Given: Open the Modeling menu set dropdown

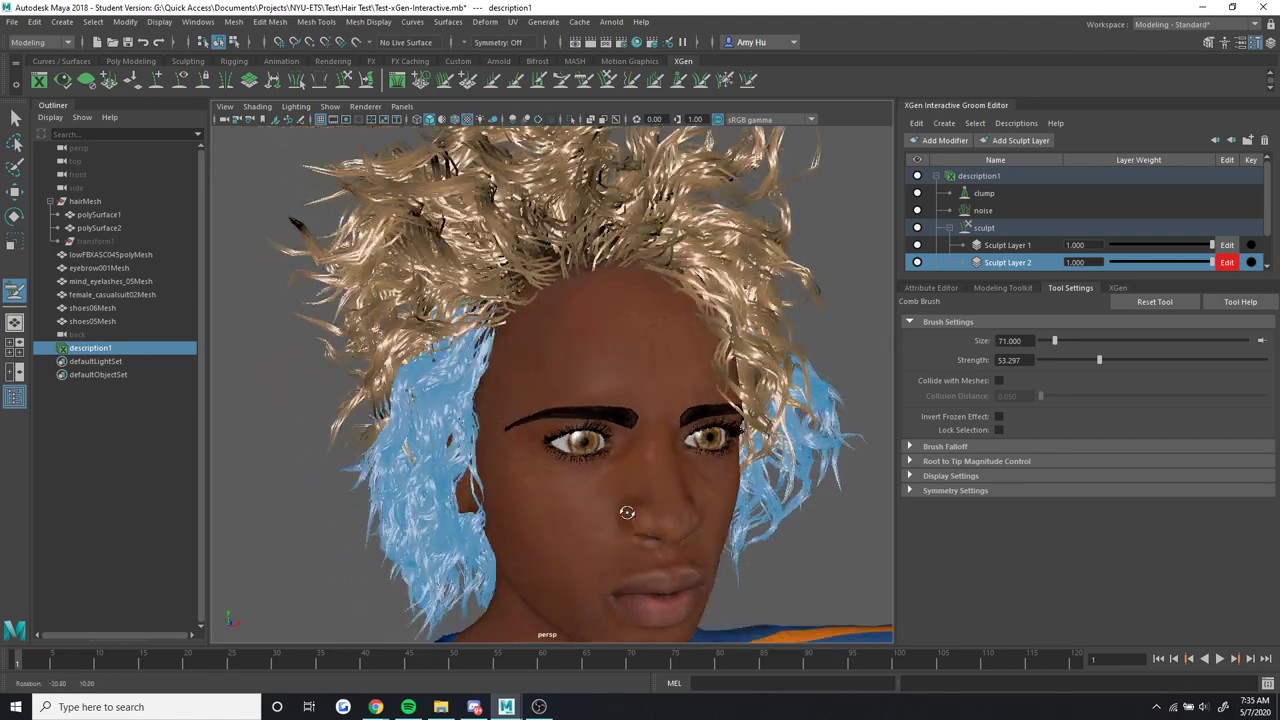Looking at the screenshot, I should coord(40,42).
